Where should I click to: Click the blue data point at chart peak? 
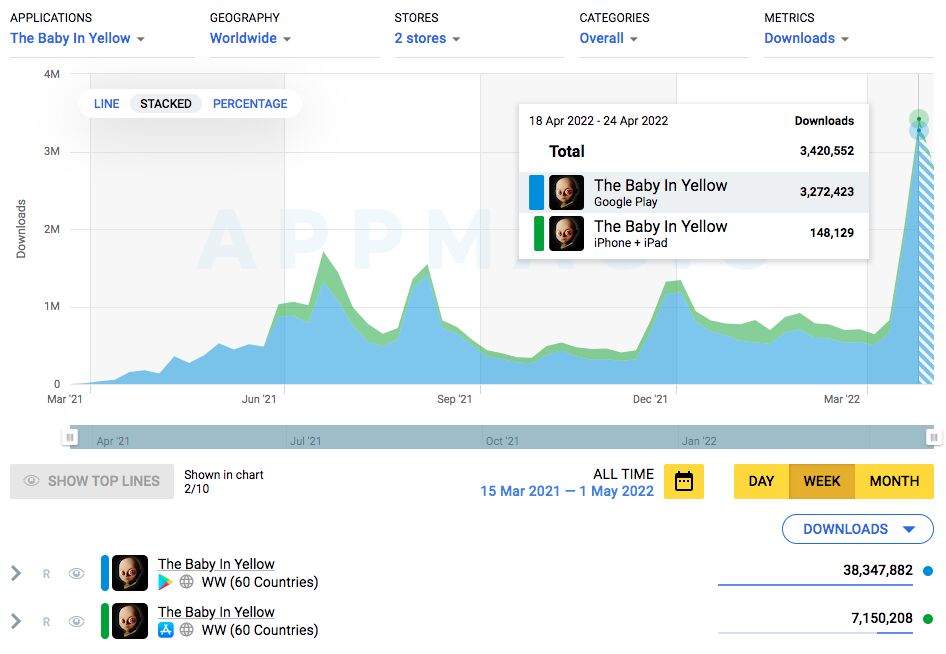coord(919,130)
